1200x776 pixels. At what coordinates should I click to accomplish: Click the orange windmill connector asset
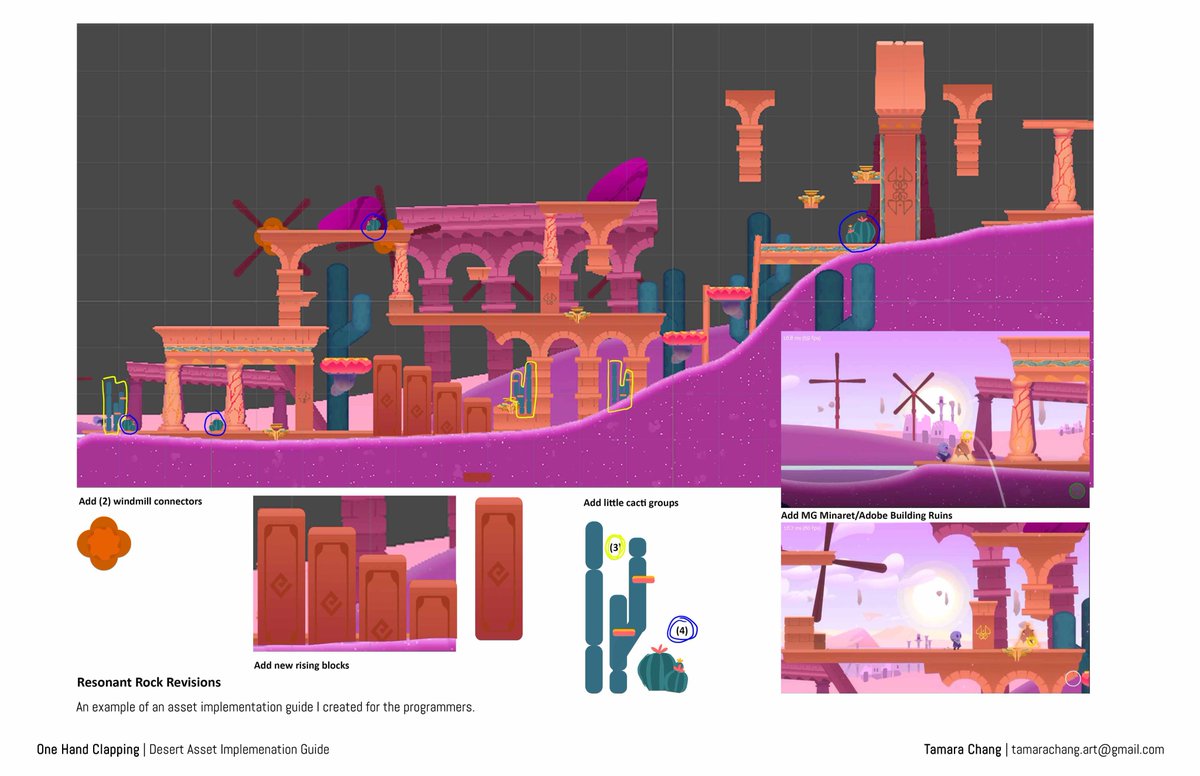104,544
